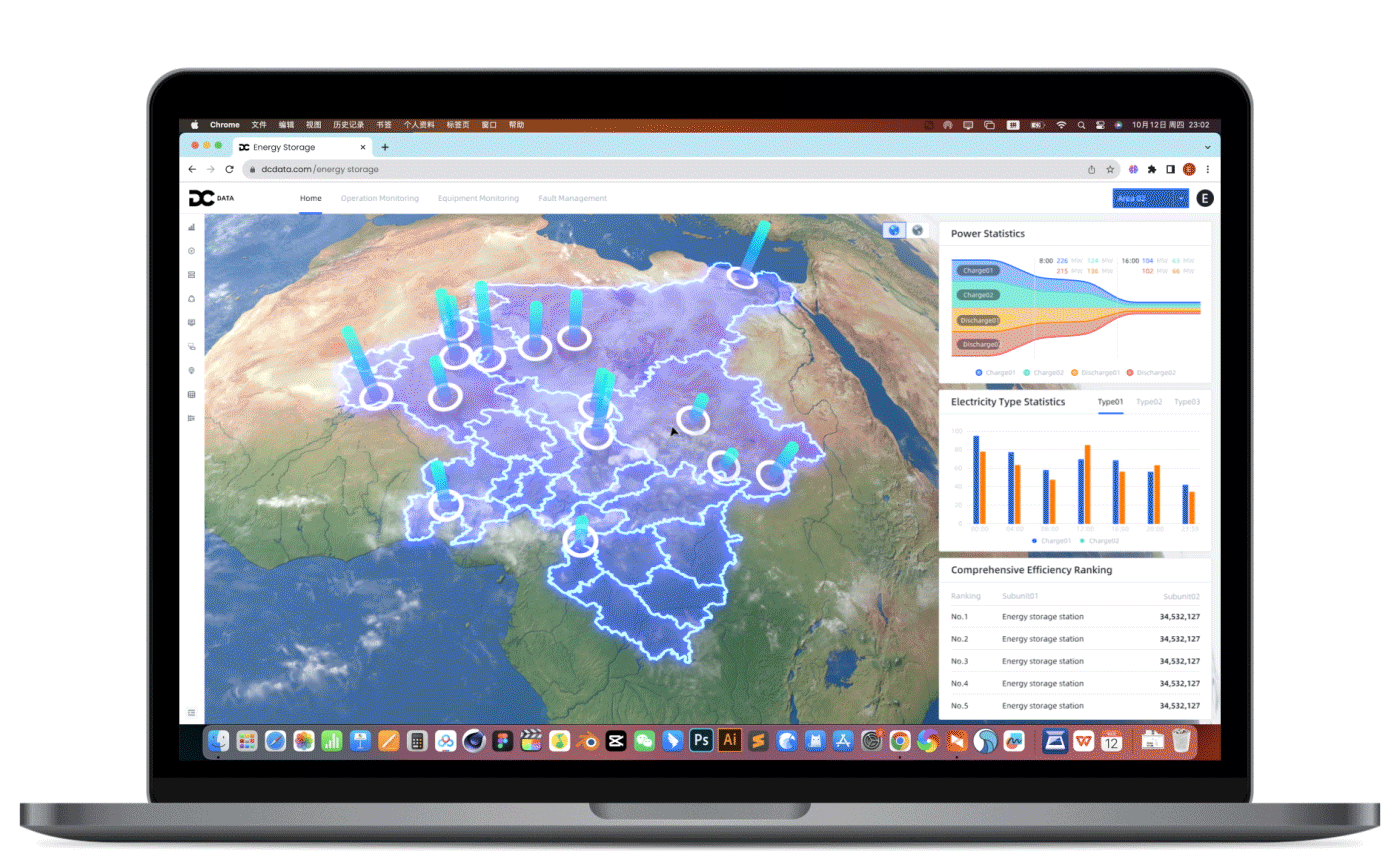1400x868 pixels.
Task: Toggle the Discharge02 legend in Power Statistics
Action: click(1151, 372)
